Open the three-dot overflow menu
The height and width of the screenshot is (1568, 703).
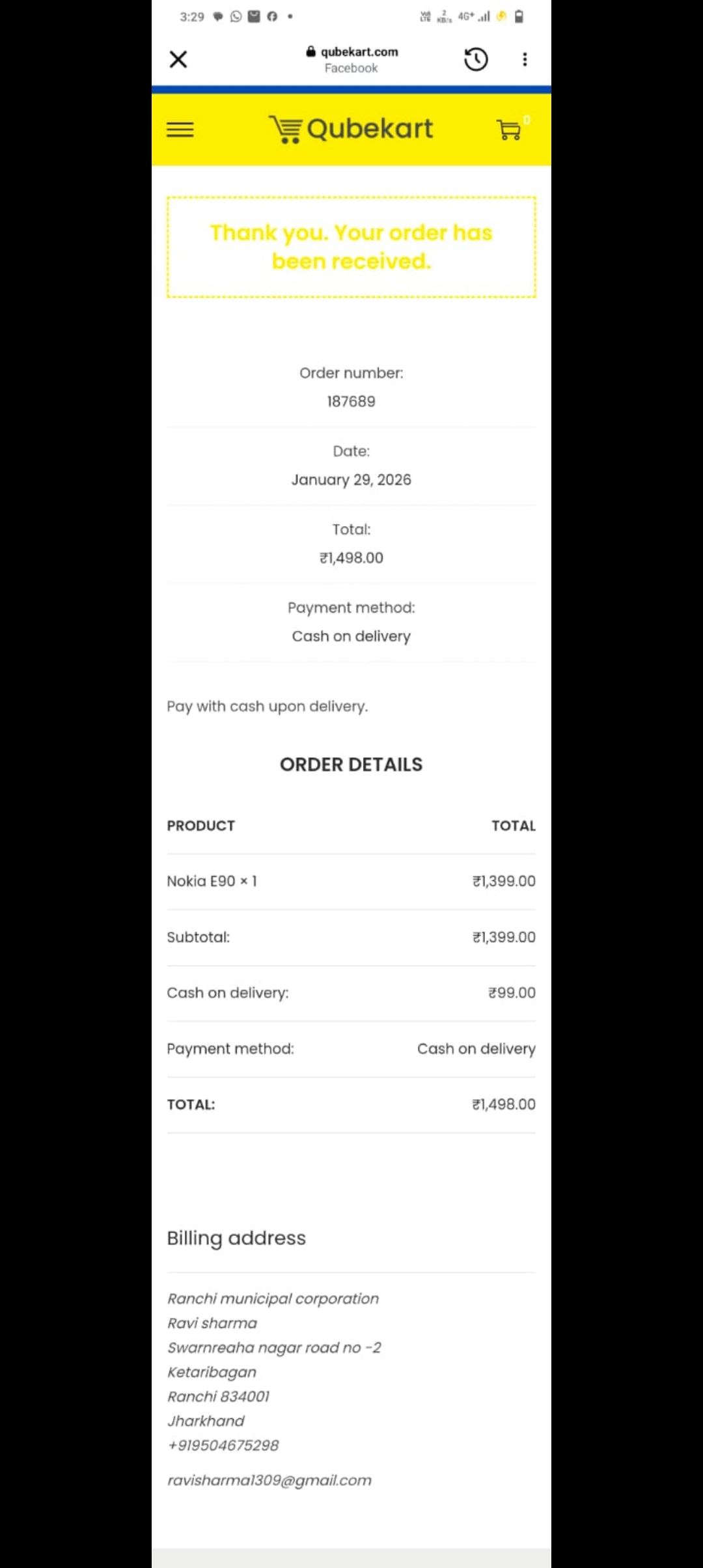[x=525, y=59]
